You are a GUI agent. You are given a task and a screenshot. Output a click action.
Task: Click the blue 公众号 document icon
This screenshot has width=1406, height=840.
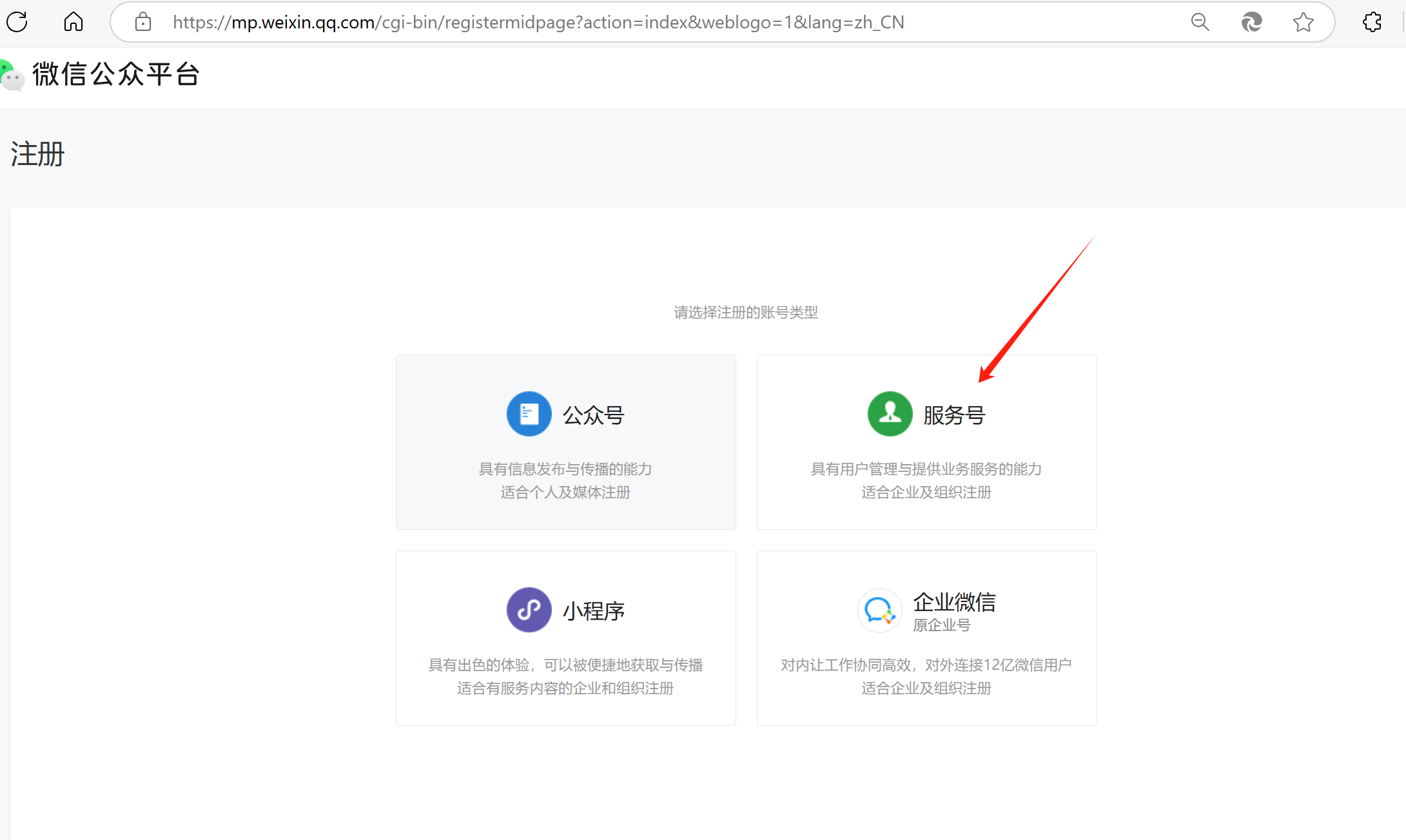529,414
